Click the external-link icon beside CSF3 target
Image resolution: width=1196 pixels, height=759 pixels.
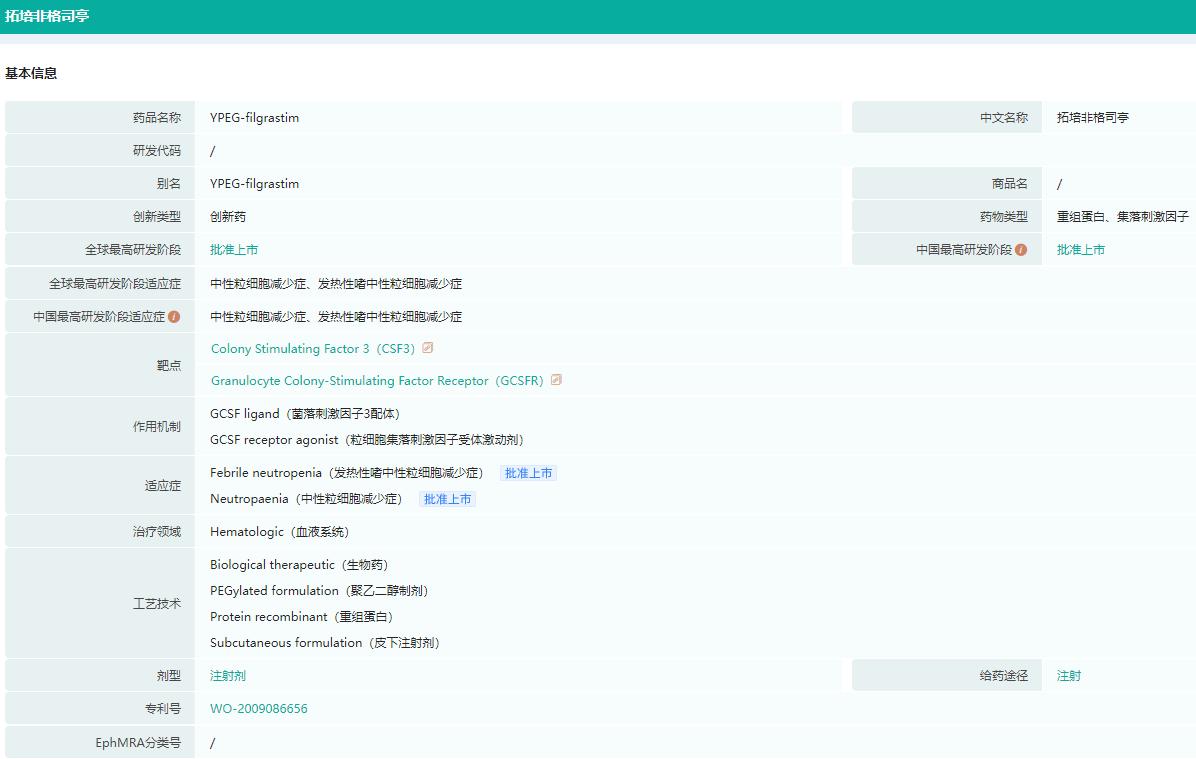(x=427, y=348)
